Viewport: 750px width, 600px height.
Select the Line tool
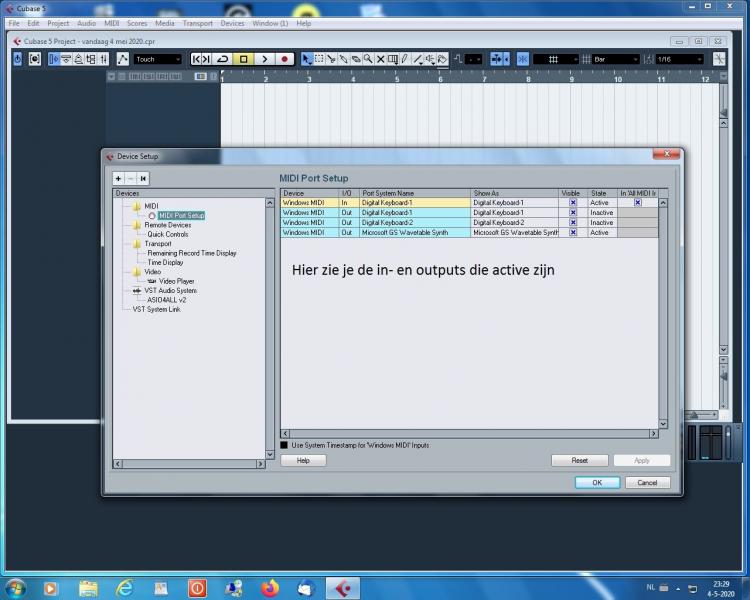[x=418, y=59]
